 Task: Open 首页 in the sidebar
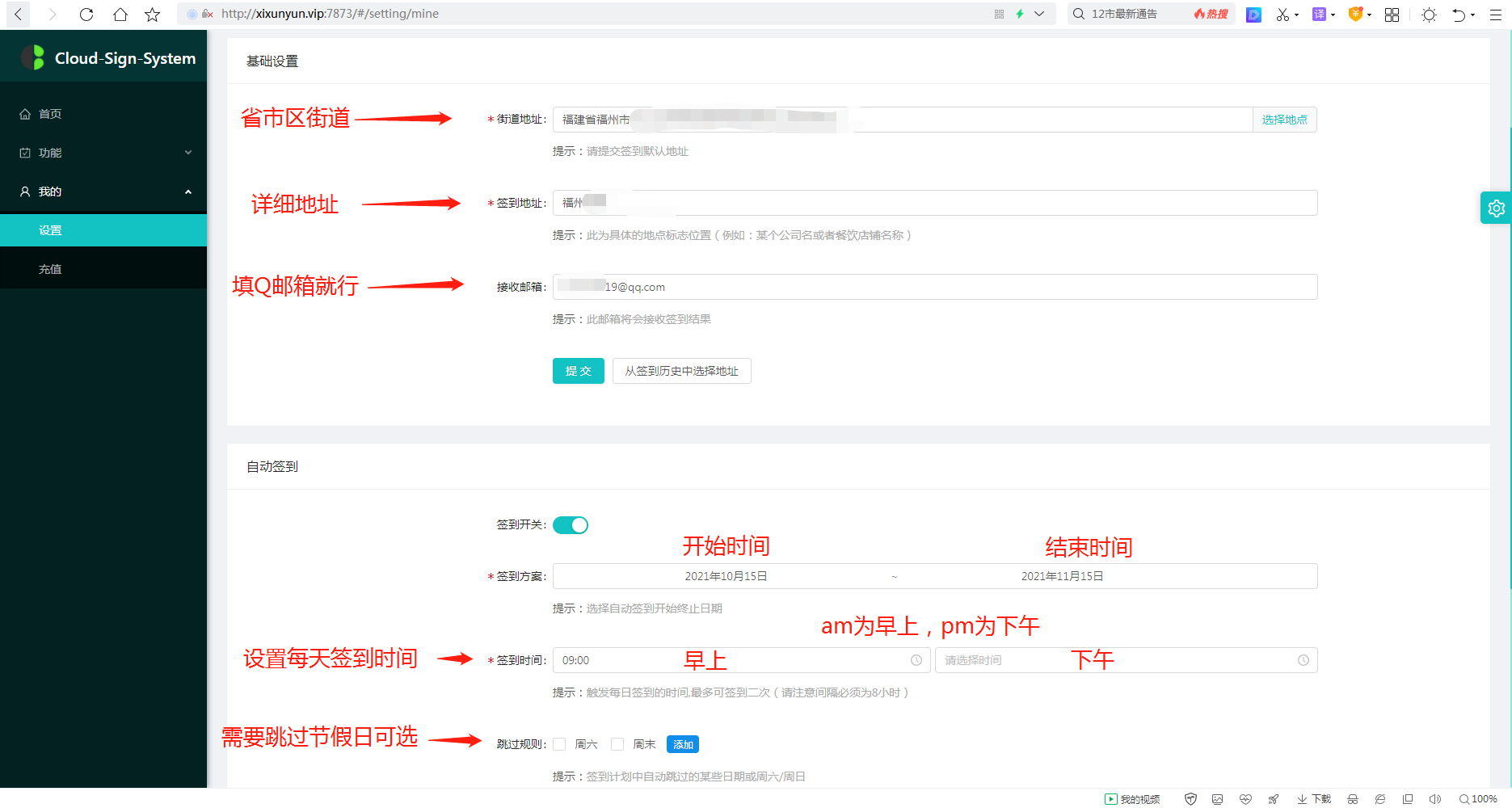point(103,114)
